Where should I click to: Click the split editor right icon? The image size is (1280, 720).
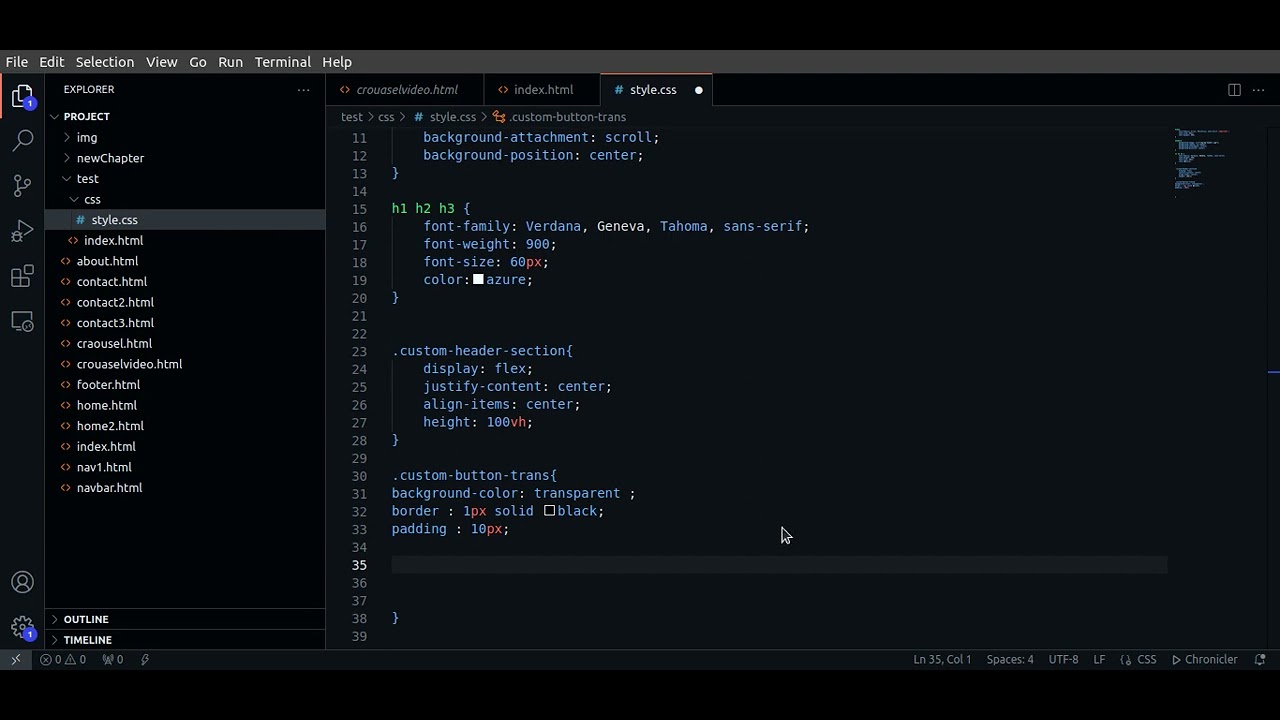pos(1234,90)
